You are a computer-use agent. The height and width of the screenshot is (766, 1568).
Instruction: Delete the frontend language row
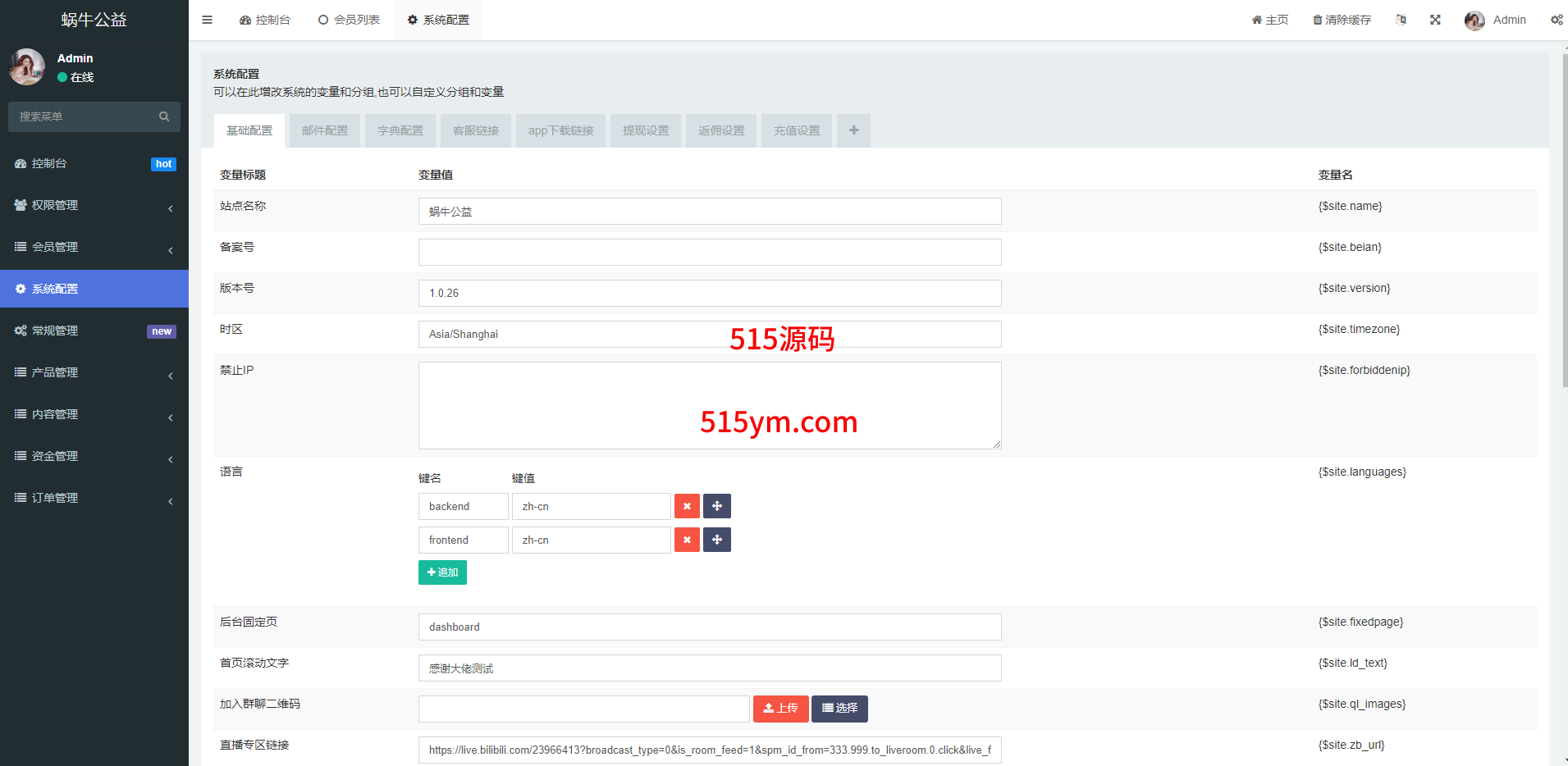click(x=687, y=540)
